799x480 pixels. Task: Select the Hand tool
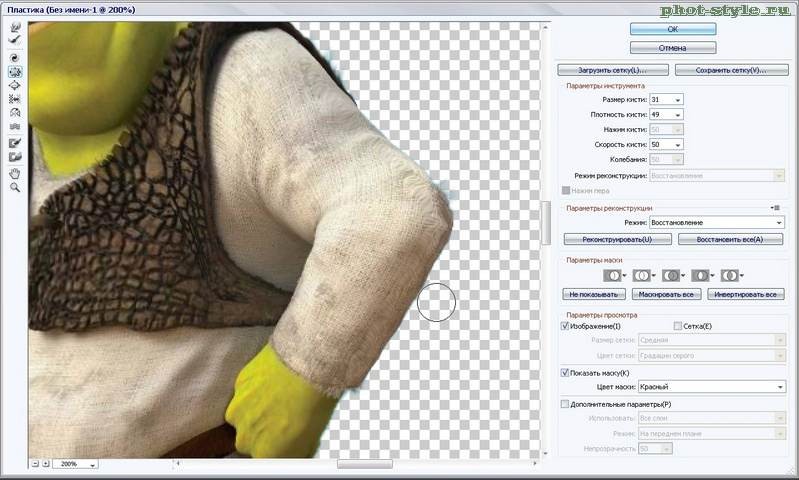coord(15,174)
